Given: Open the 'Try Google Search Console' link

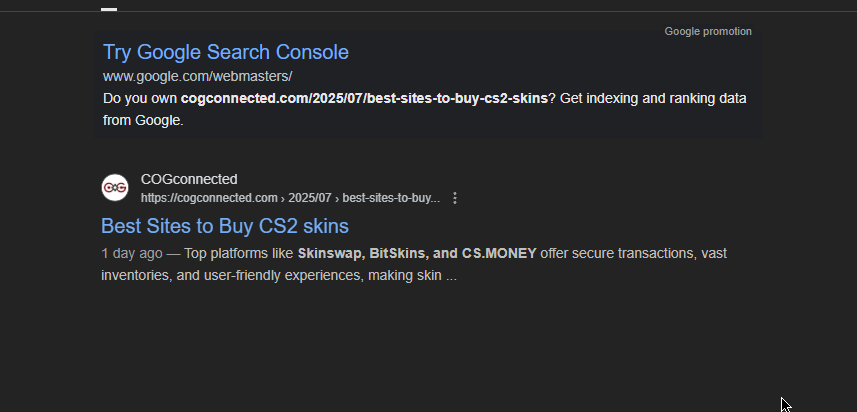Looking at the screenshot, I should click(x=226, y=52).
